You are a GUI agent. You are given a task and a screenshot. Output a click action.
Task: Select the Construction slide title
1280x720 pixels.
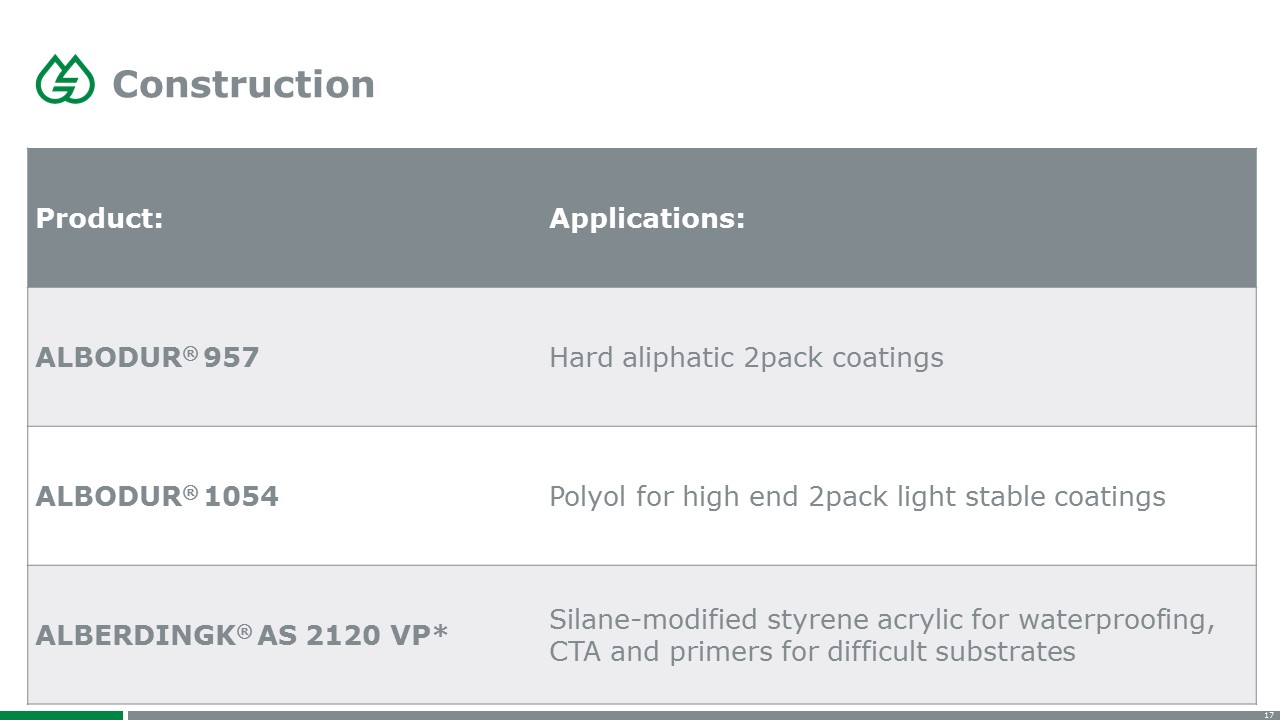click(243, 84)
